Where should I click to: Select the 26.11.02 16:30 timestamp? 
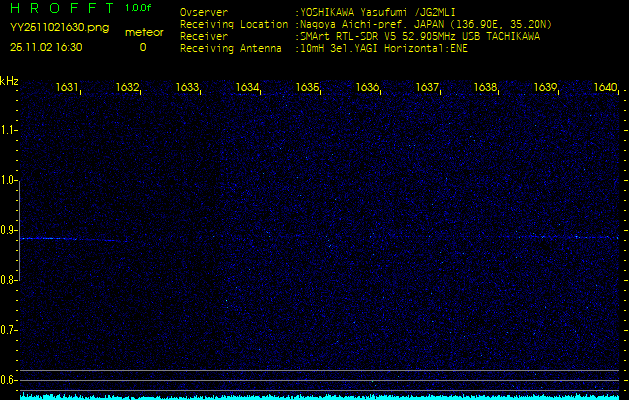46,47
